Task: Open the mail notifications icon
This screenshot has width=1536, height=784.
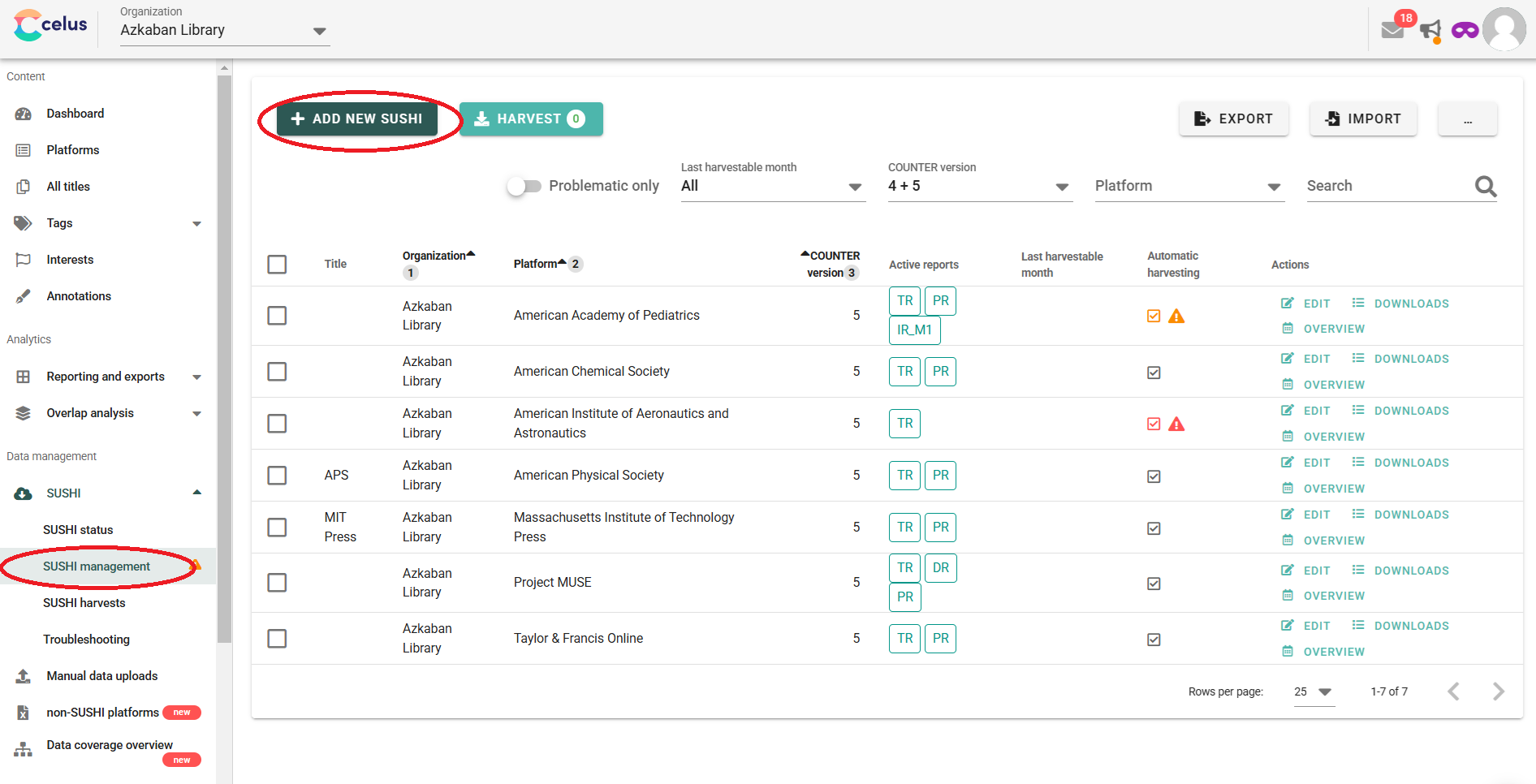Action: (x=1392, y=30)
